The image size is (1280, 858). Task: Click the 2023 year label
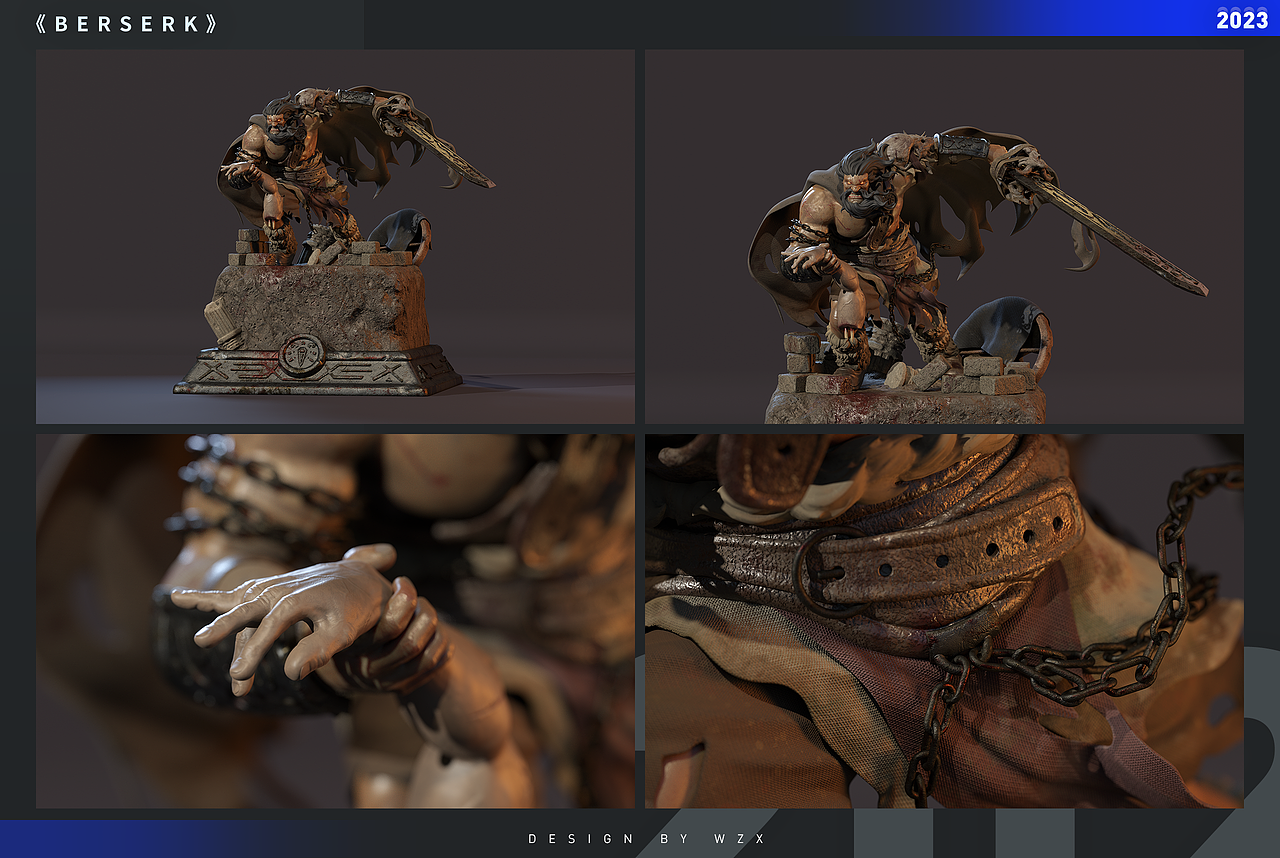(x=1242, y=20)
